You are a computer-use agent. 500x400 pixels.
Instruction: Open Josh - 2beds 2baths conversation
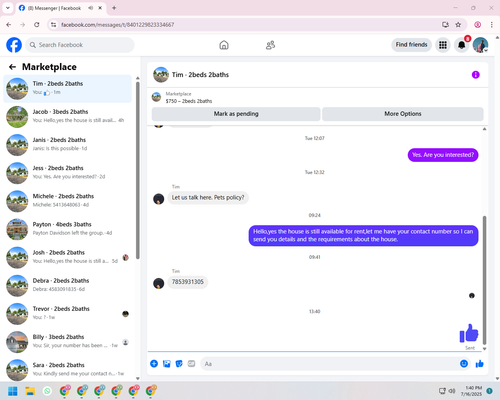[x=67, y=258]
